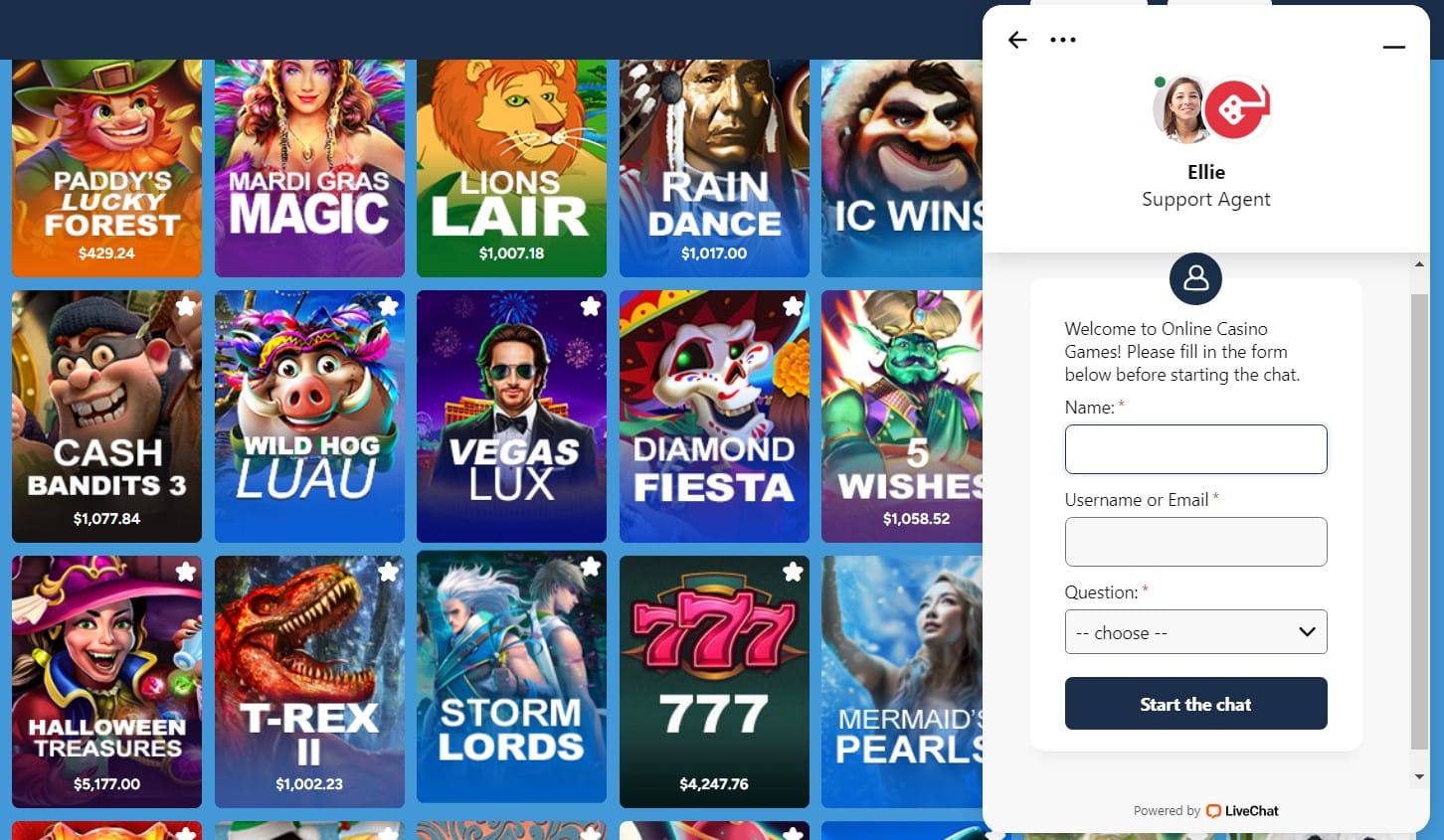Open Paddy's Lucky Forest game
Viewport: 1444px width, 840px height.
106,168
